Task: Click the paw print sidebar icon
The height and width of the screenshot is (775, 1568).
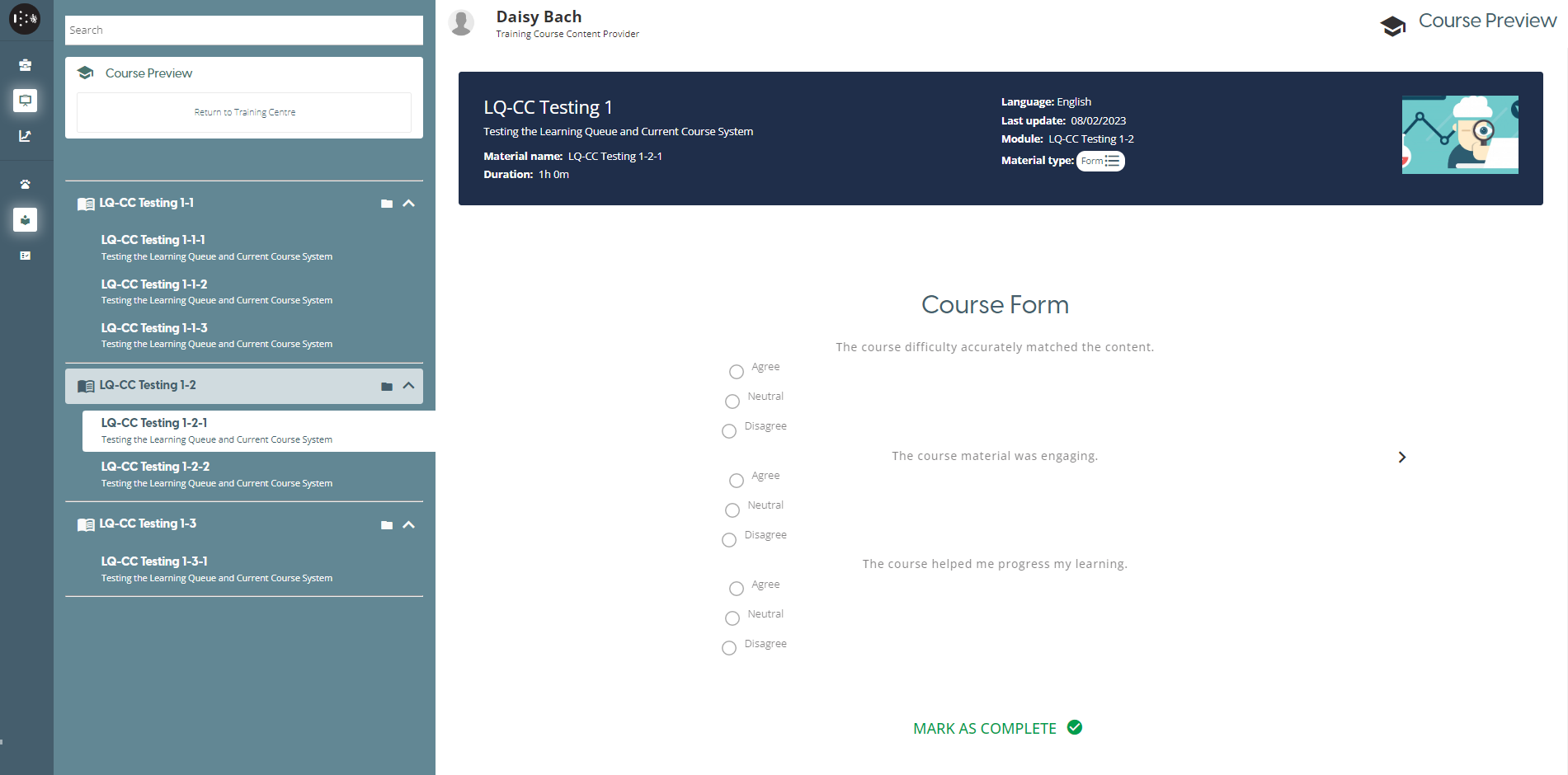Action: (26, 185)
